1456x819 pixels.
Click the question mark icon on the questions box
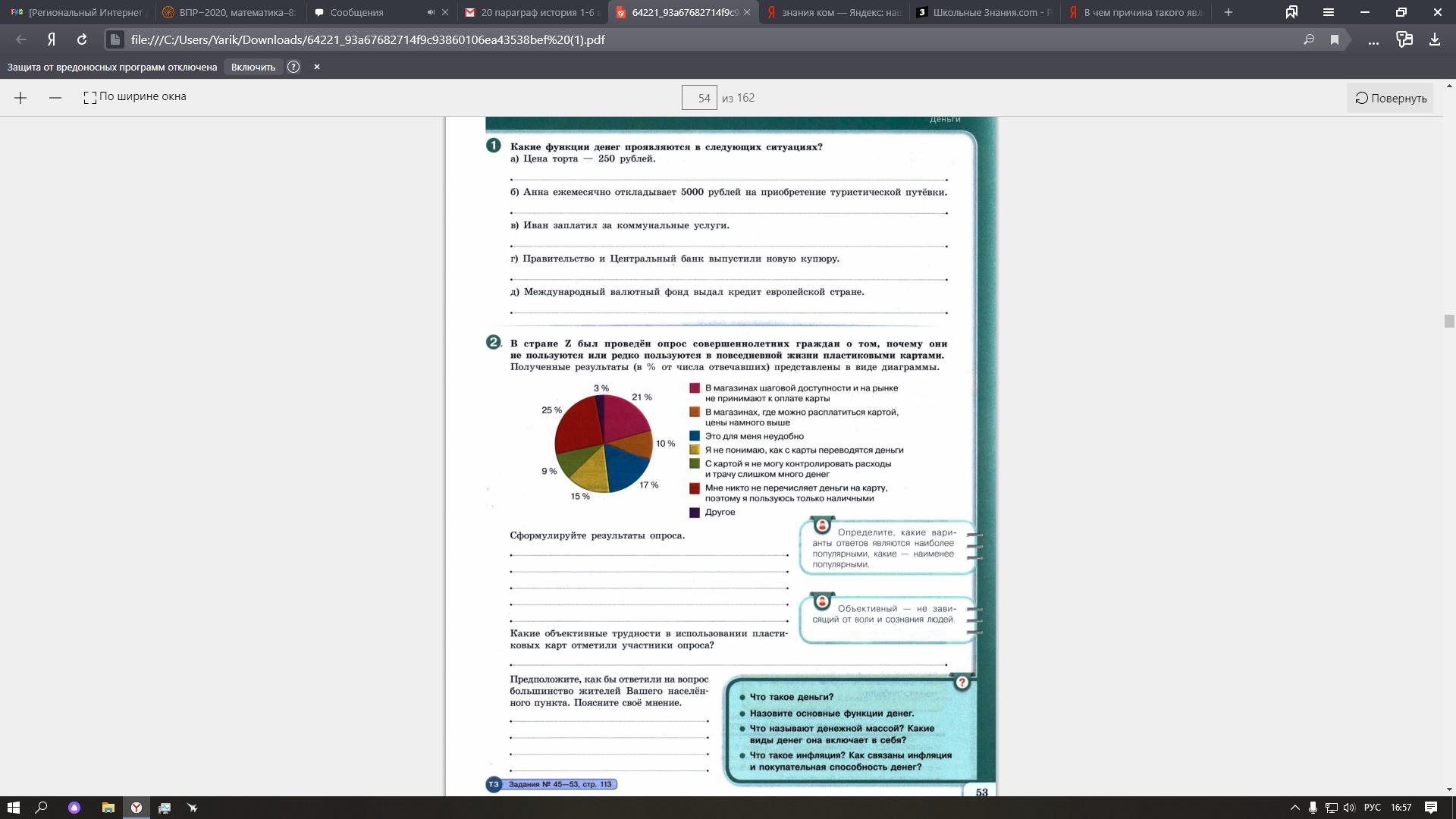tap(962, 682)
